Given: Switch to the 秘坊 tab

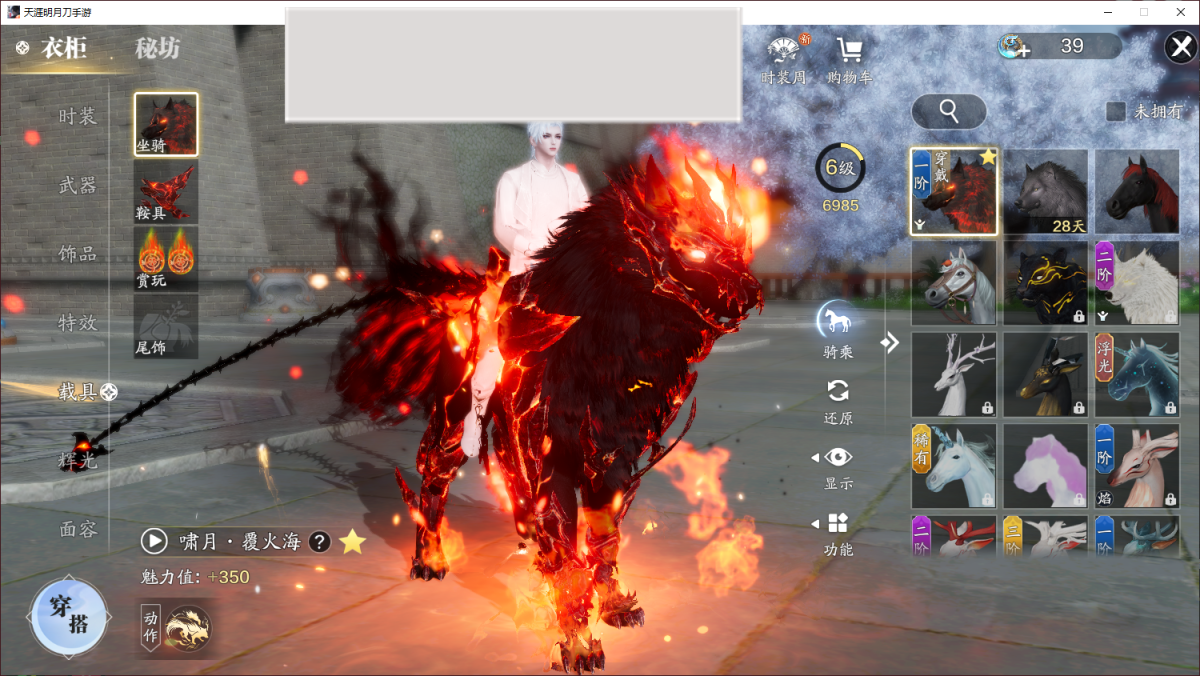Looking at the screenshot, I should pyautogui.click(x=157, y=48).
